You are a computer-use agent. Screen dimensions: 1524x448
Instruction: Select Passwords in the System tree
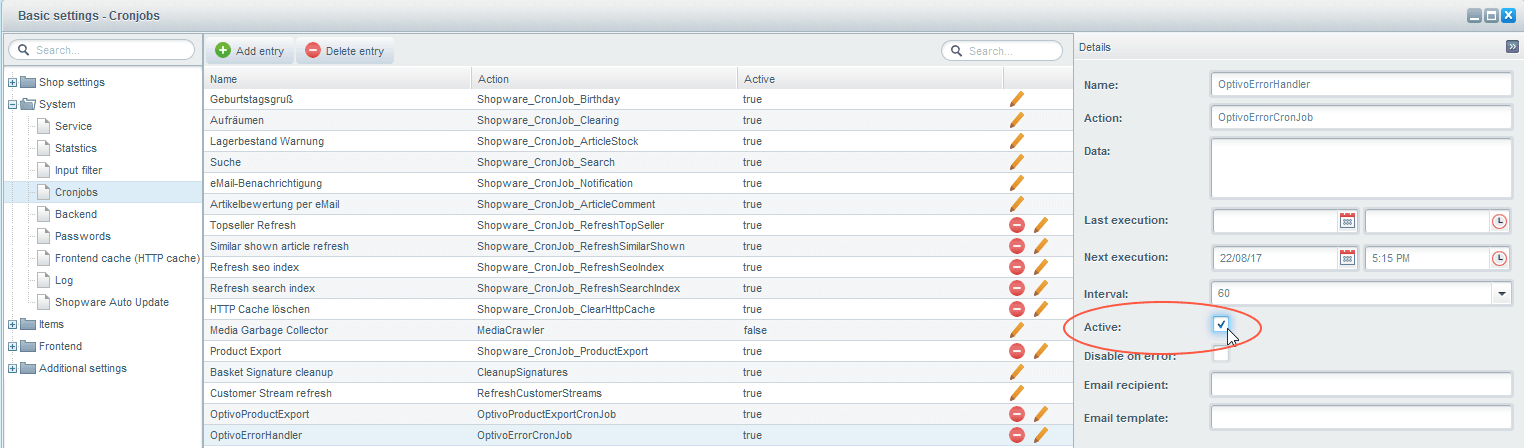[82, 236]
